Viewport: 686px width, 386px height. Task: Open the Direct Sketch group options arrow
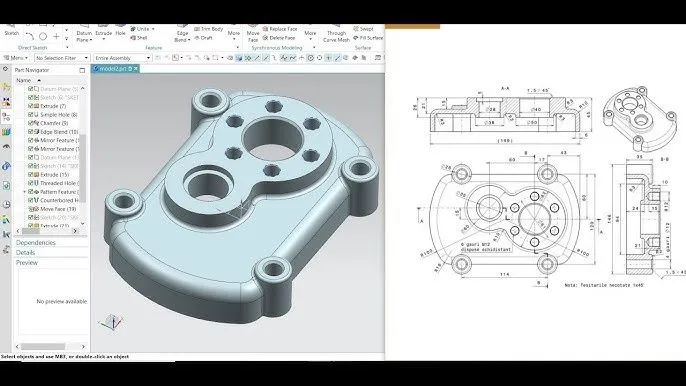[67, 48]
